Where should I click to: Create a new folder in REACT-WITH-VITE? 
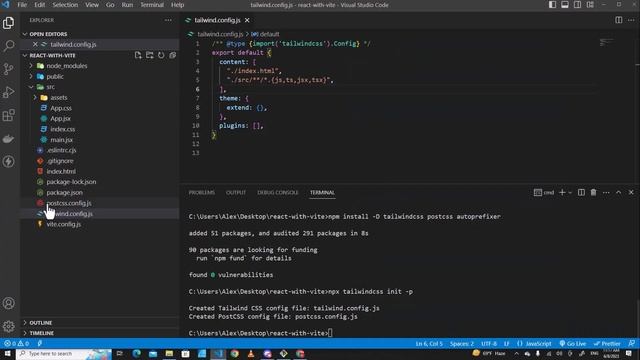point(150,55)
